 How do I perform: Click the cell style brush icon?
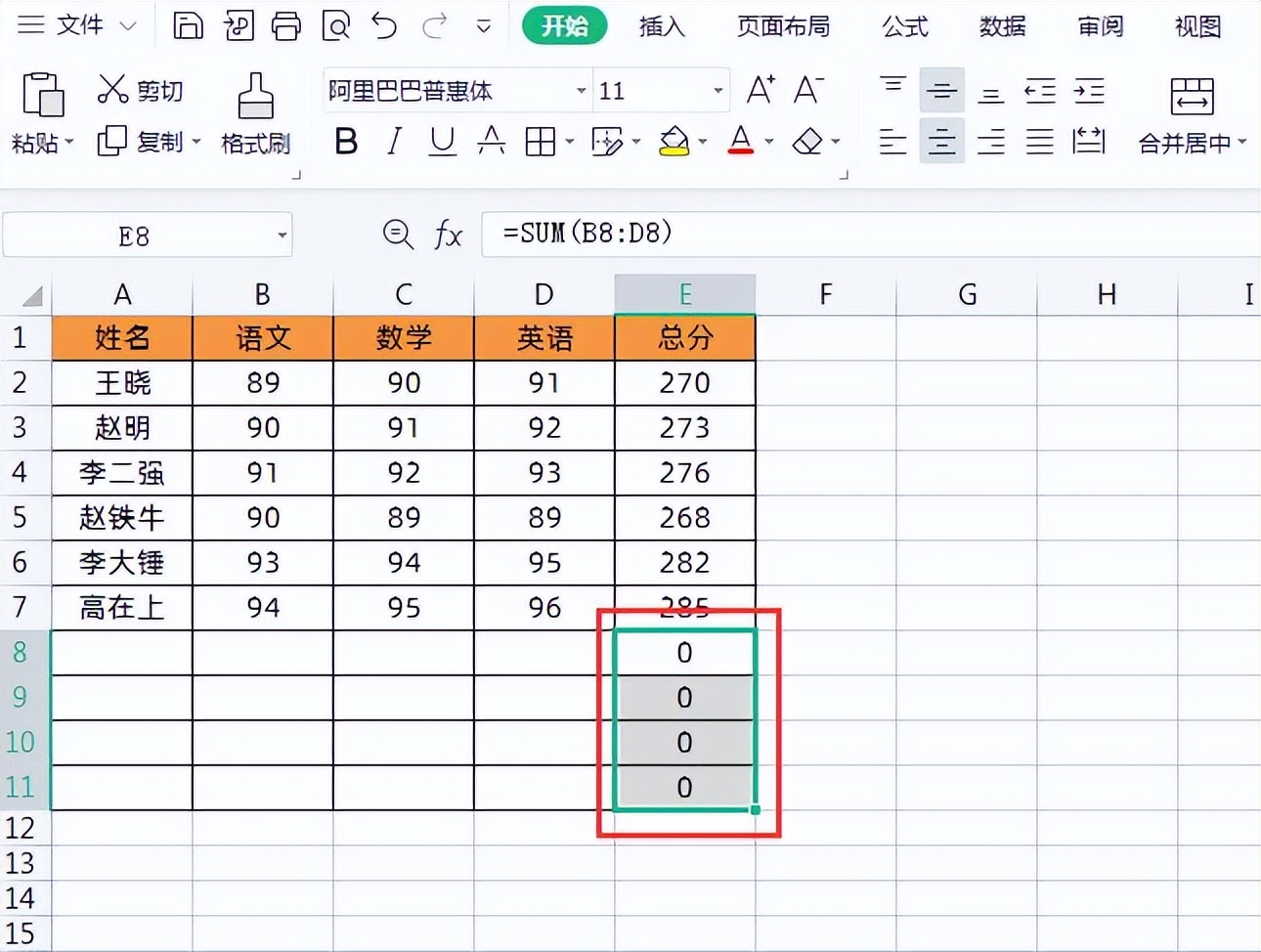pos(607,142)
